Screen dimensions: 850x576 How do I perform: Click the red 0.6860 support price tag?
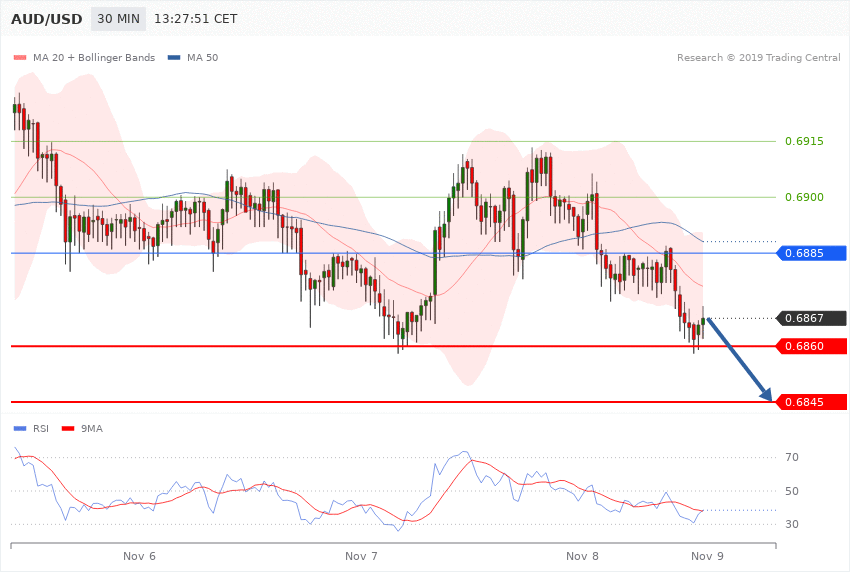812,346
